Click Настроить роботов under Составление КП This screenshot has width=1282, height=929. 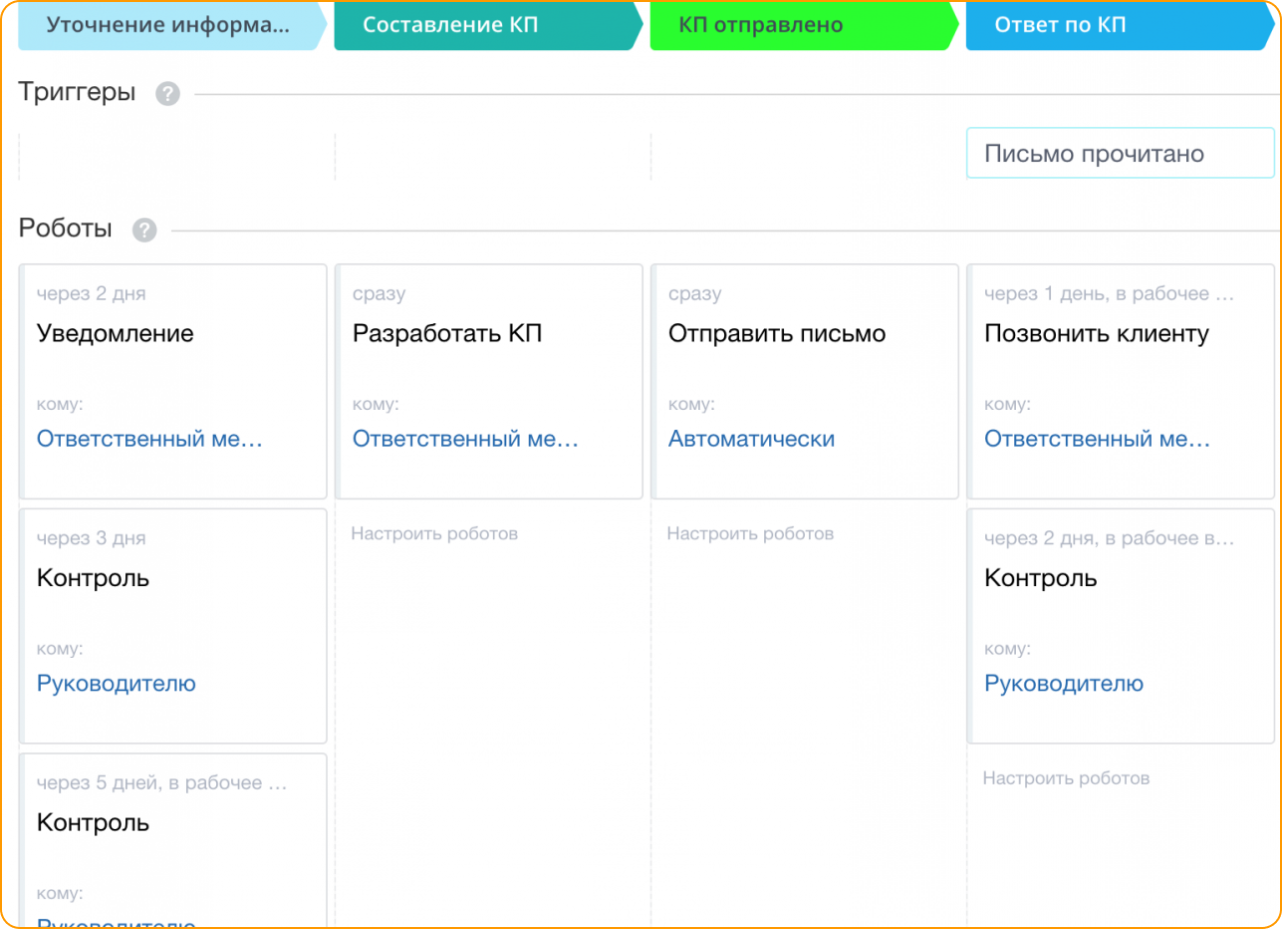434,534
